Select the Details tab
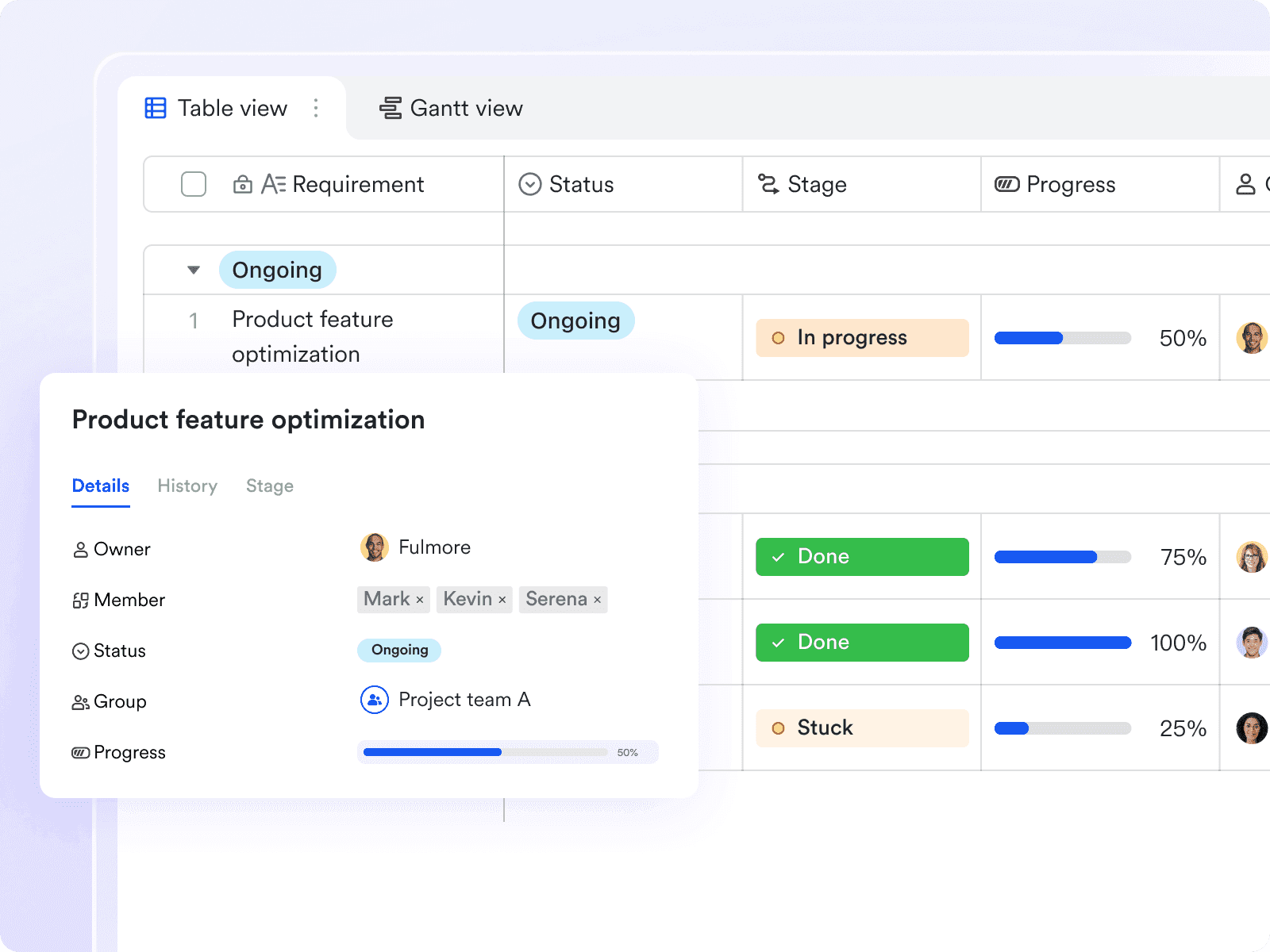 pos(100,486)
